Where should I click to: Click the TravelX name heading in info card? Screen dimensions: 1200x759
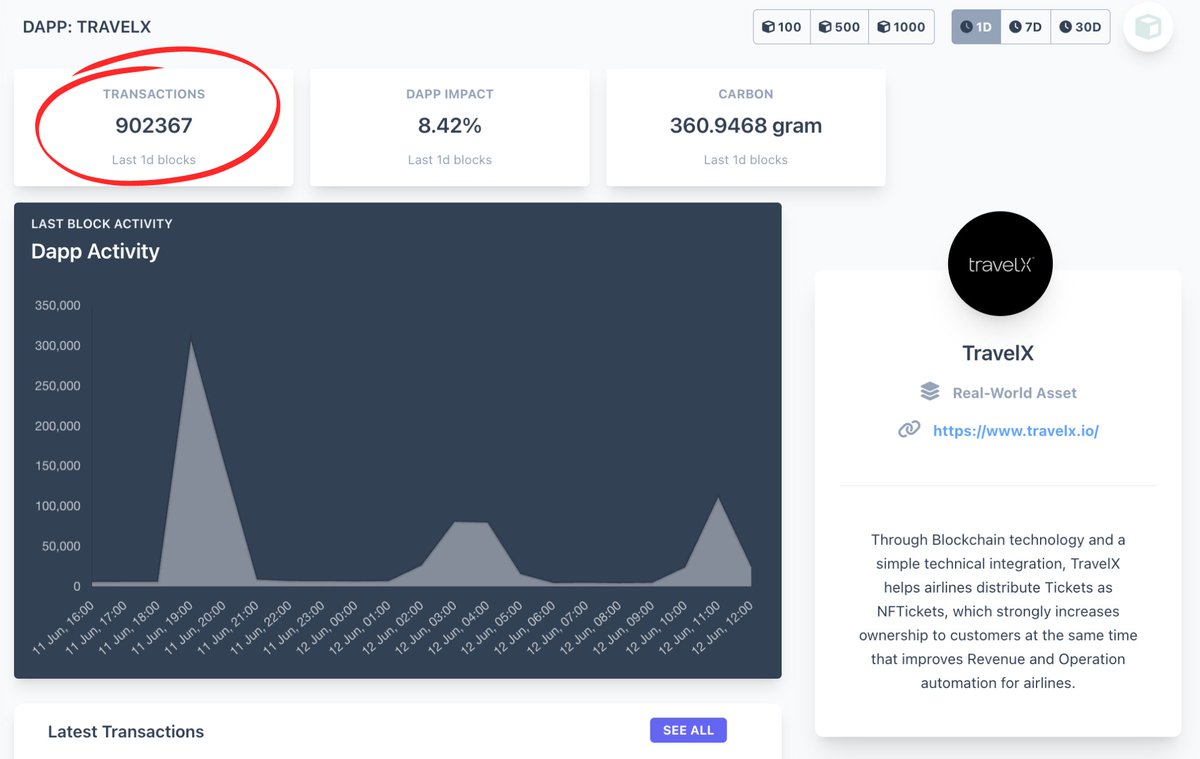click(1000, 353)
